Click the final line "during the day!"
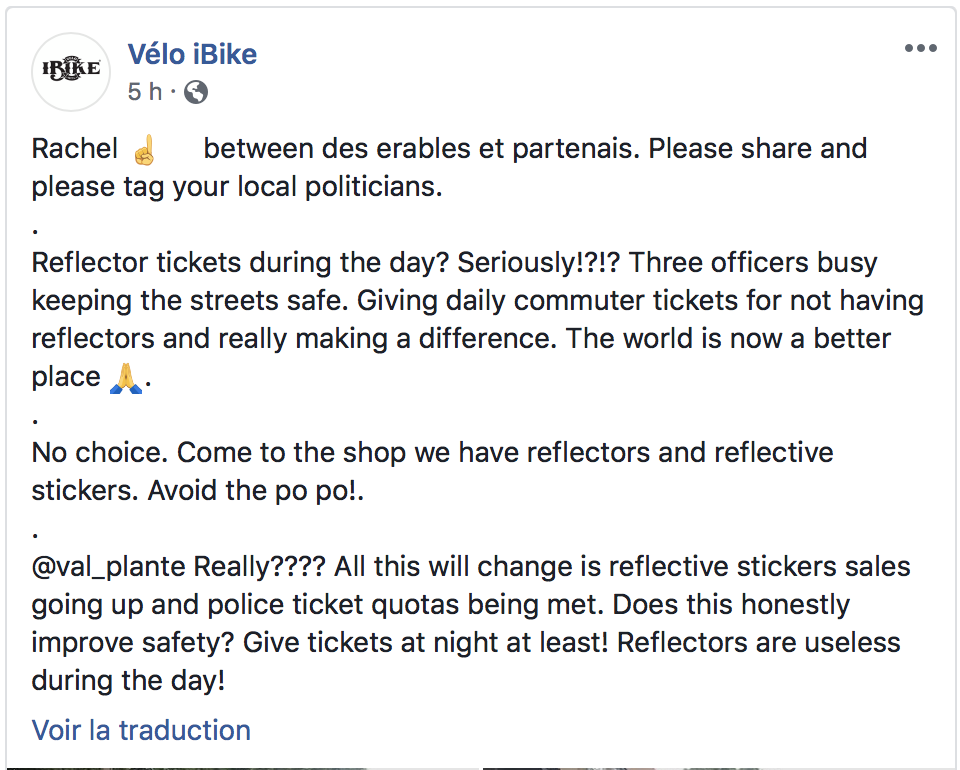Screen dimensions: 960x770 [129, 681]
